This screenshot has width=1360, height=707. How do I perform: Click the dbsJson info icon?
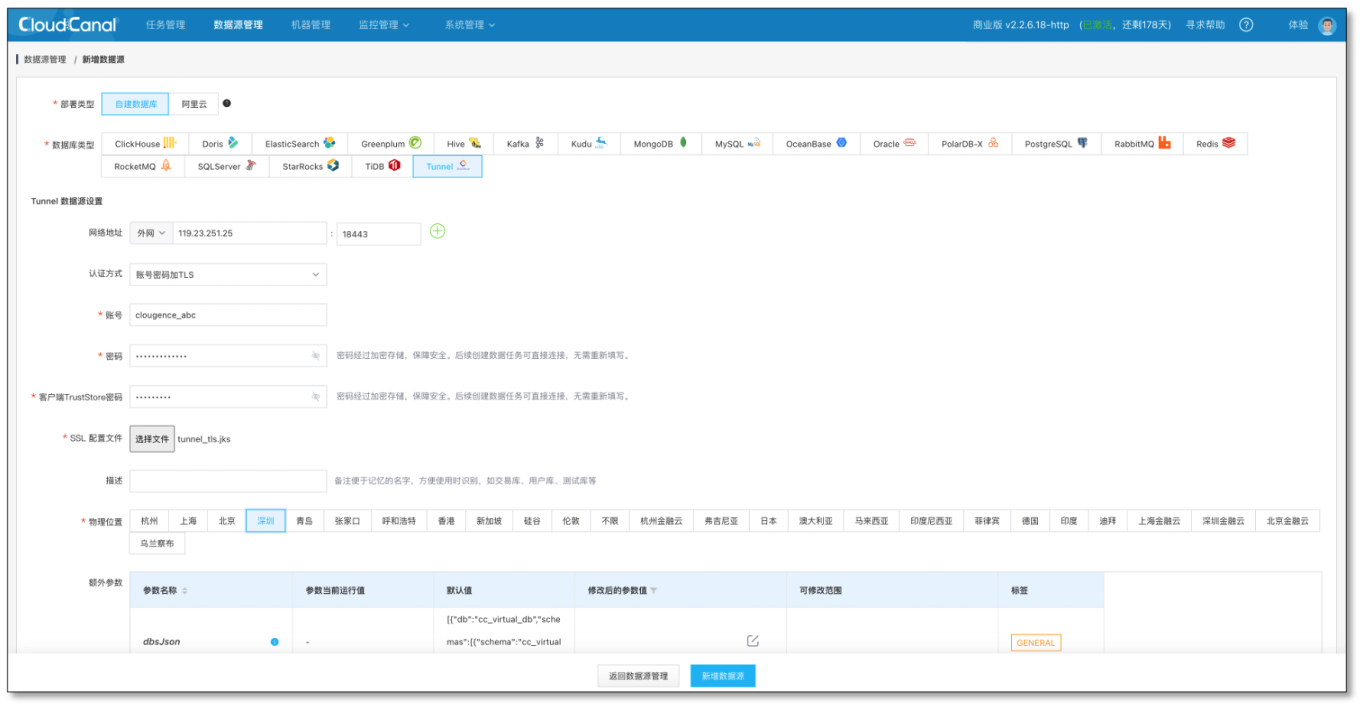click(x=274, y=642)
